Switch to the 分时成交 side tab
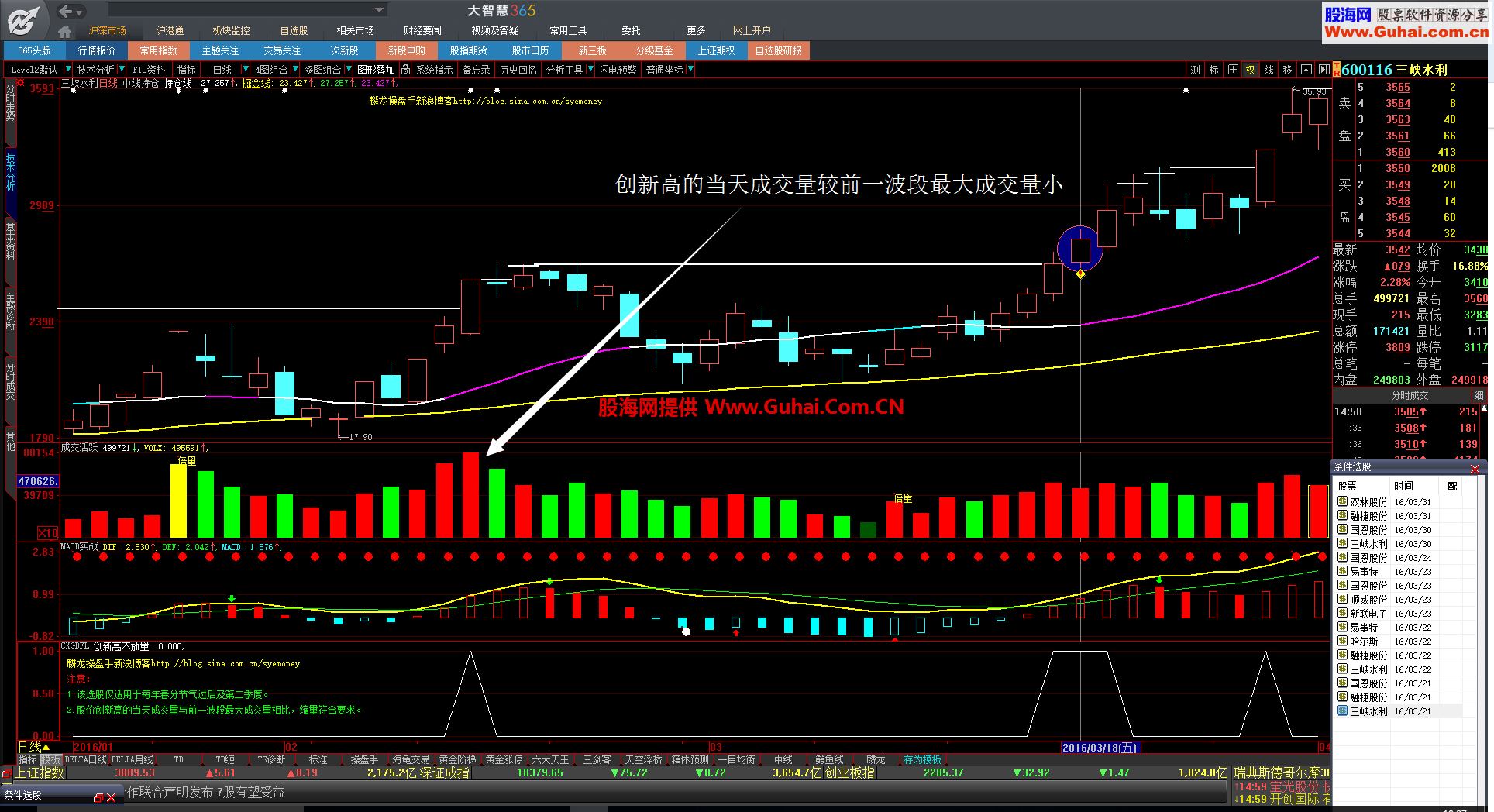 pyautogui.click(x=10, y=380)
